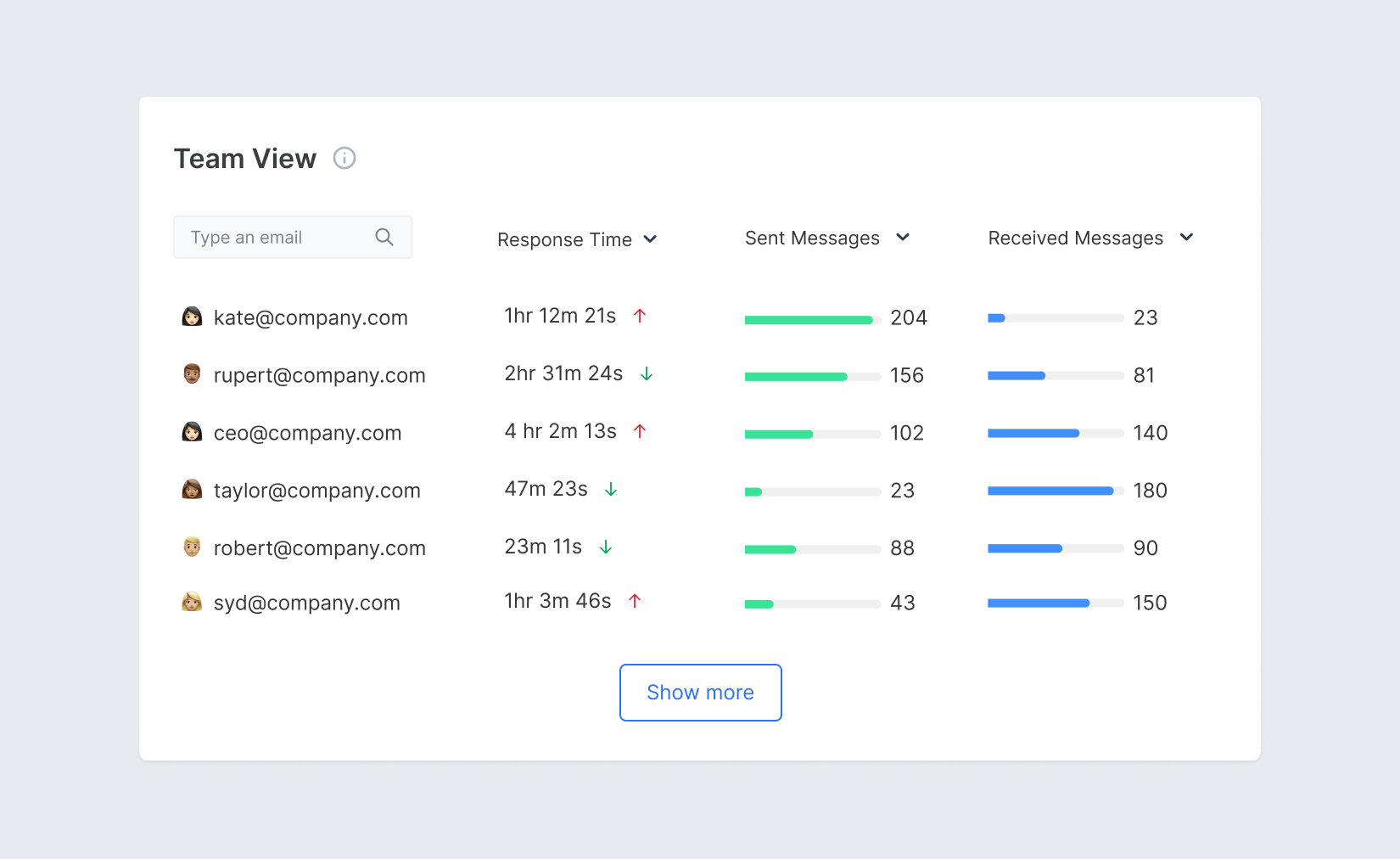
Task: Click rupert's sent messages progress bar
Action: [x=812, y=376]
